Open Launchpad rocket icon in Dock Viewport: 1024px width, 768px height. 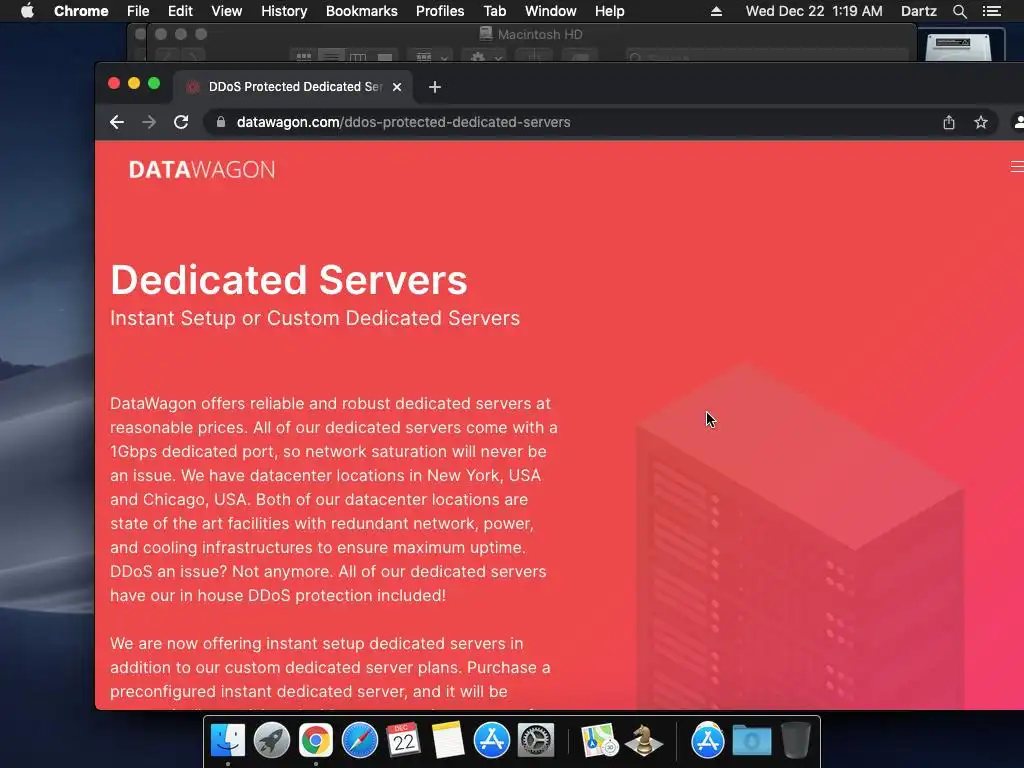point(272,740)
